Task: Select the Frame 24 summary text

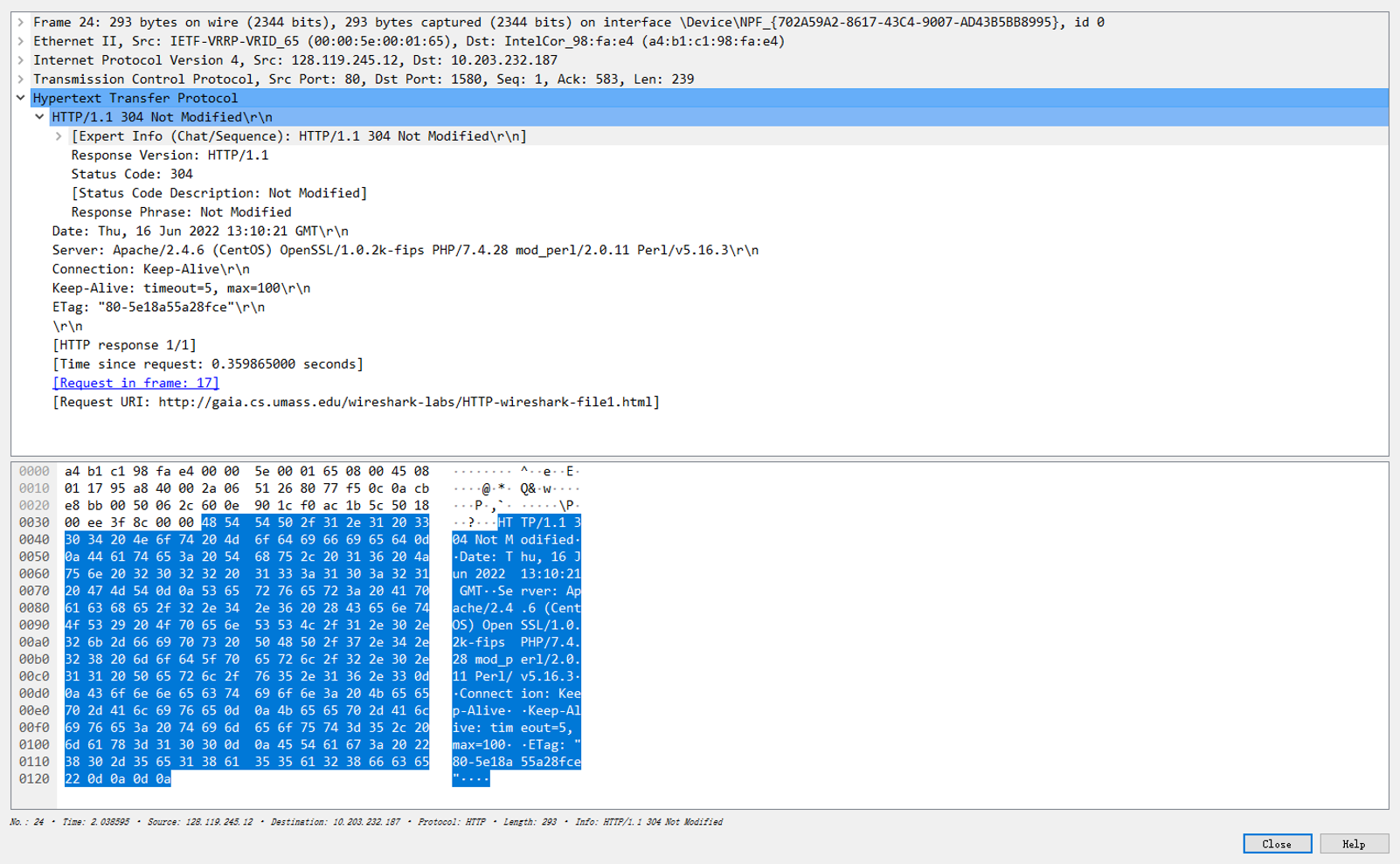Action: [569, 22]
